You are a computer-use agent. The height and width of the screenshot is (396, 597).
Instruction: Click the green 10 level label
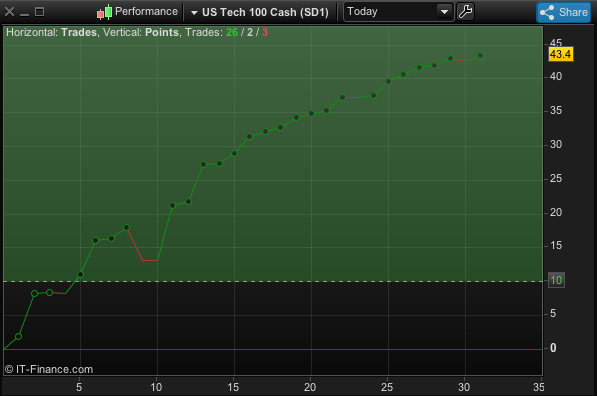(x=556, y=281)
